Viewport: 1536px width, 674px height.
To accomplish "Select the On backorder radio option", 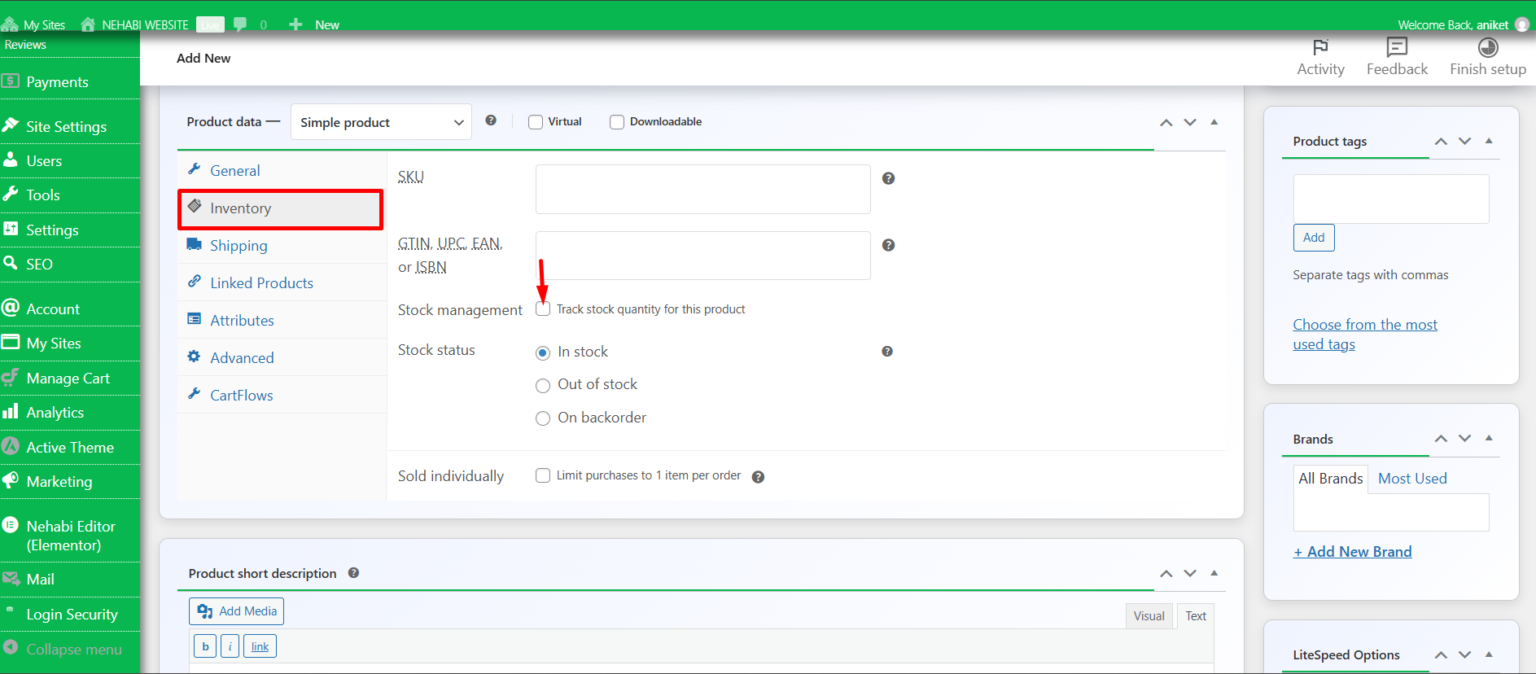I will [543, 418].
